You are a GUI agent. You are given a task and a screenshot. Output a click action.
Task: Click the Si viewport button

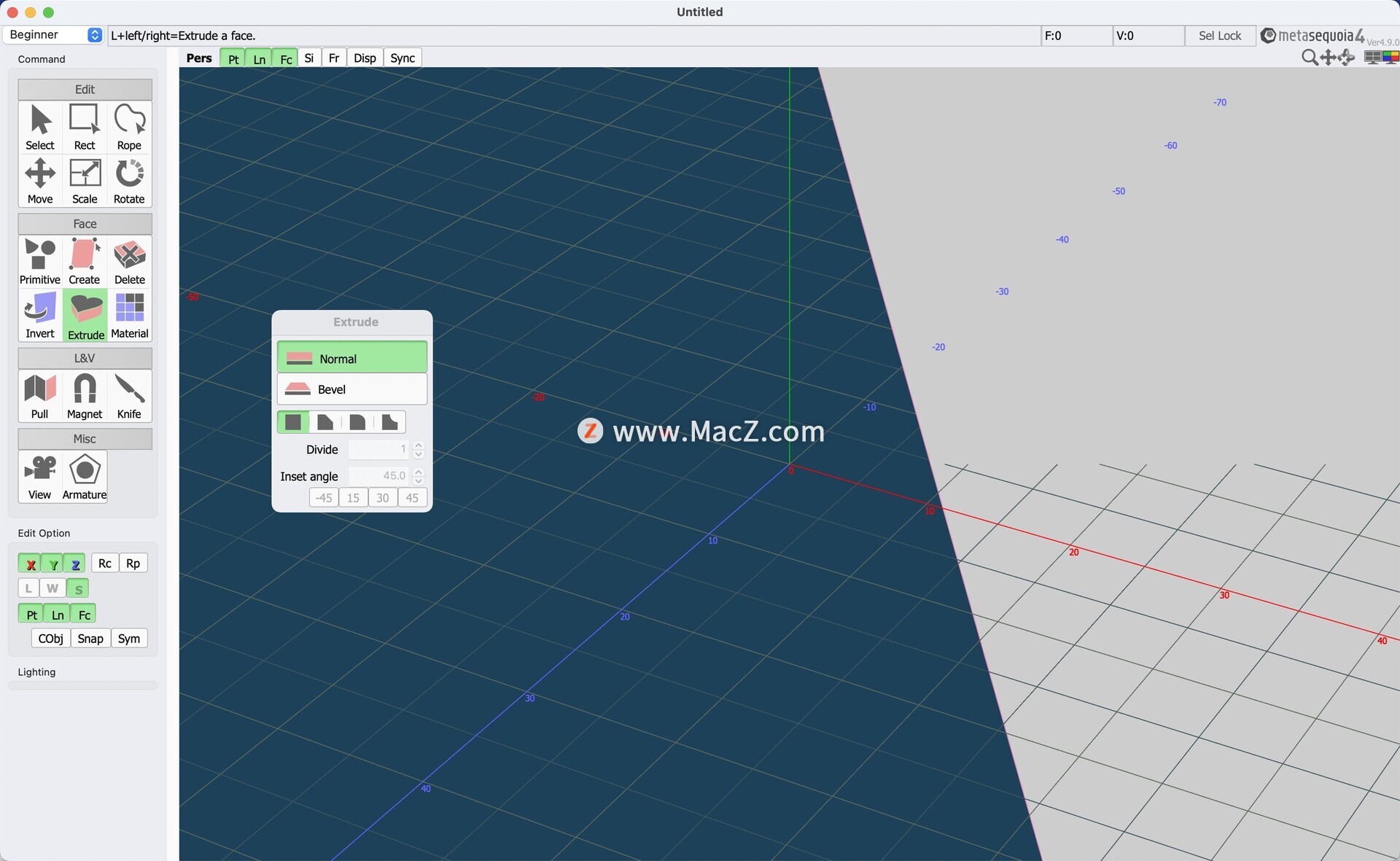coord(309,58)
